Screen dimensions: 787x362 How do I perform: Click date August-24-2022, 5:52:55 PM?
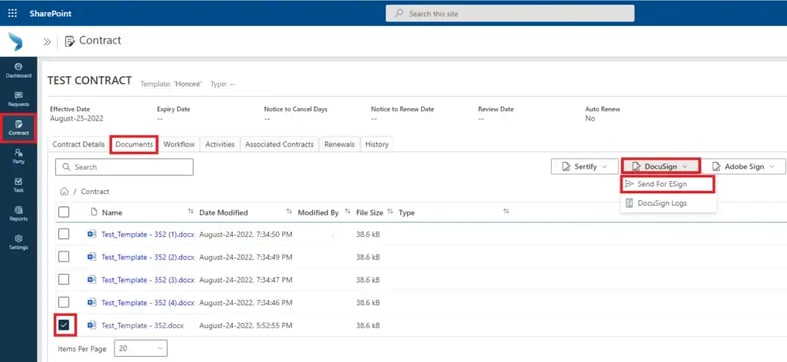246,325
